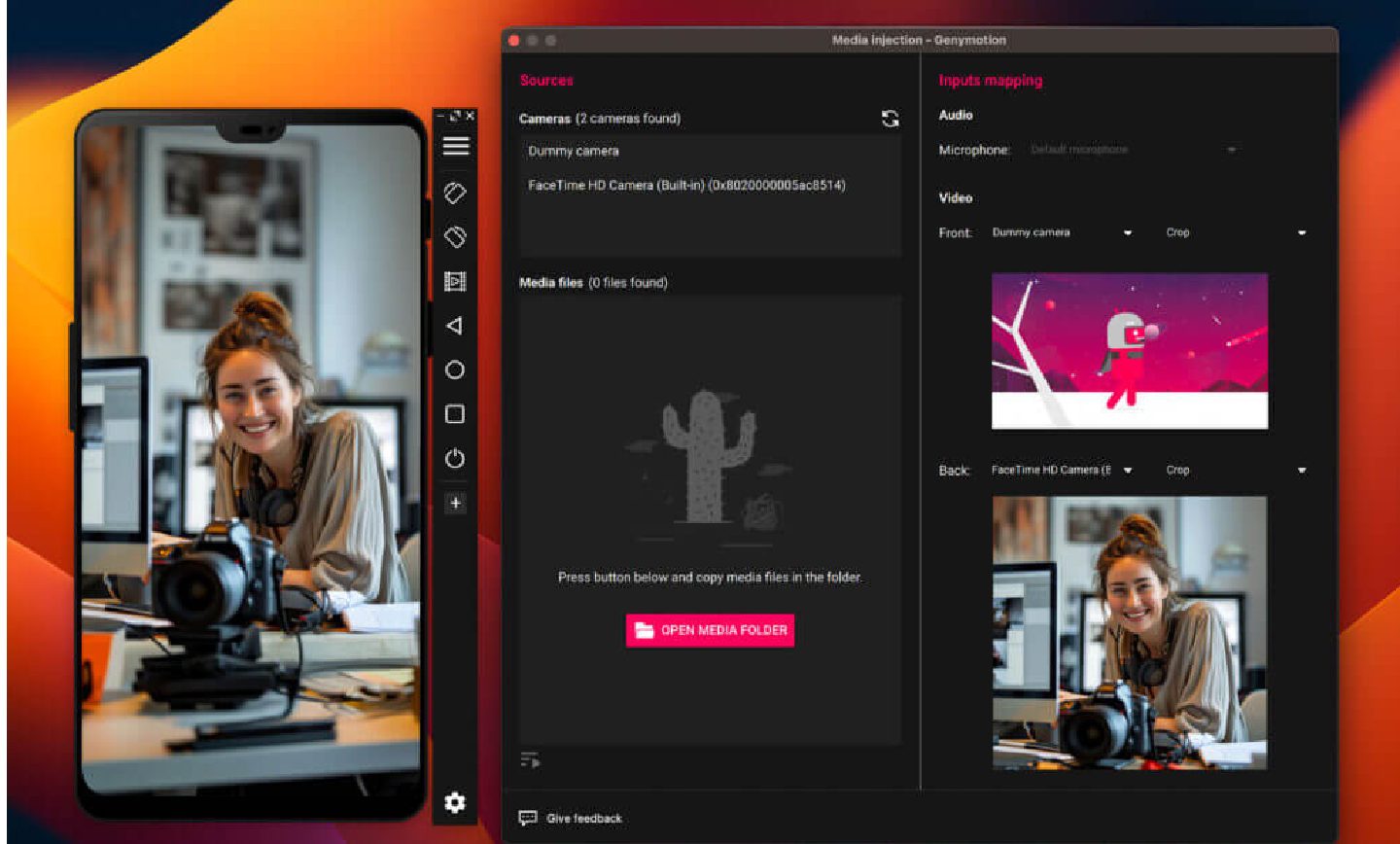Refresh the cameras list
Screen dimensions: 1400x844
click(x=890, y=119)
